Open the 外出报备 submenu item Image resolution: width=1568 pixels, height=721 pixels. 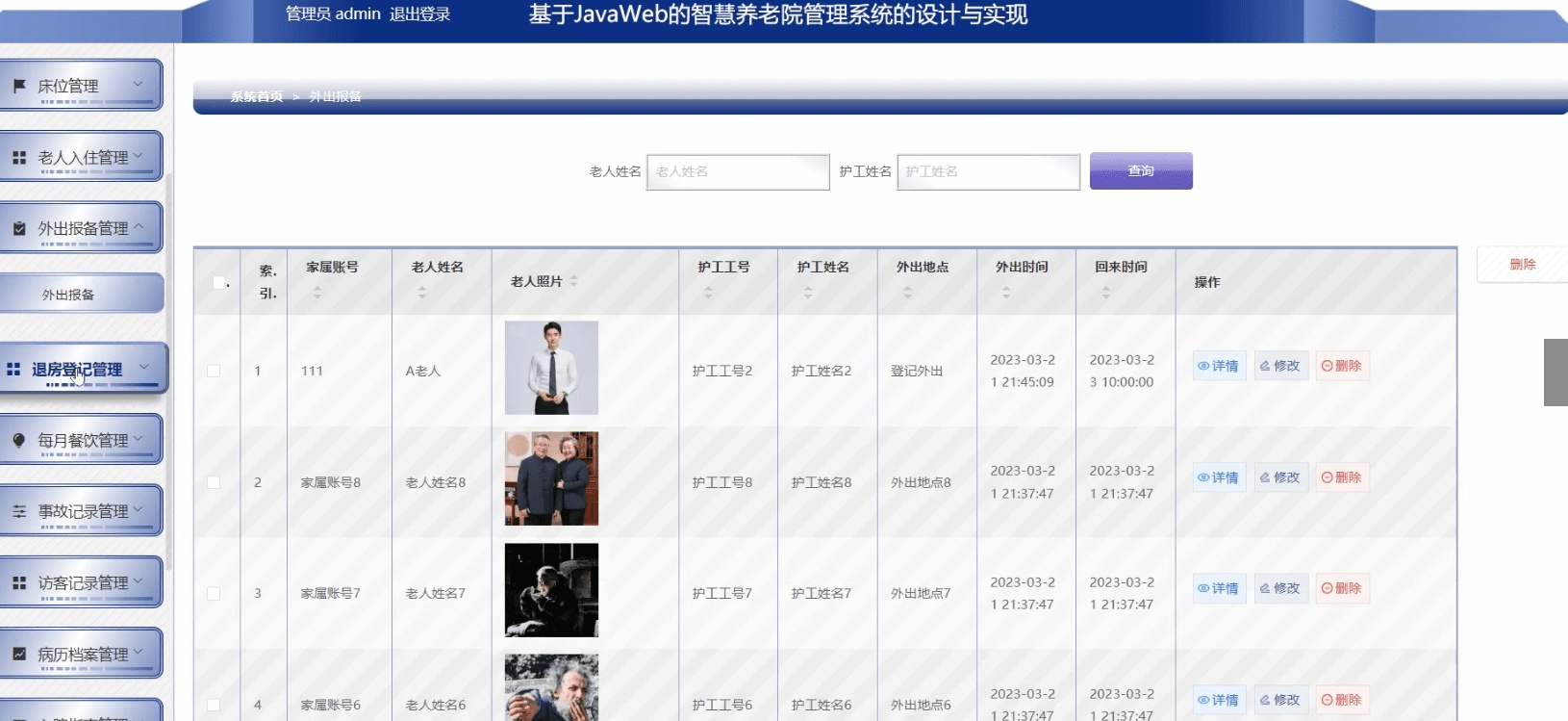[81, 294]
